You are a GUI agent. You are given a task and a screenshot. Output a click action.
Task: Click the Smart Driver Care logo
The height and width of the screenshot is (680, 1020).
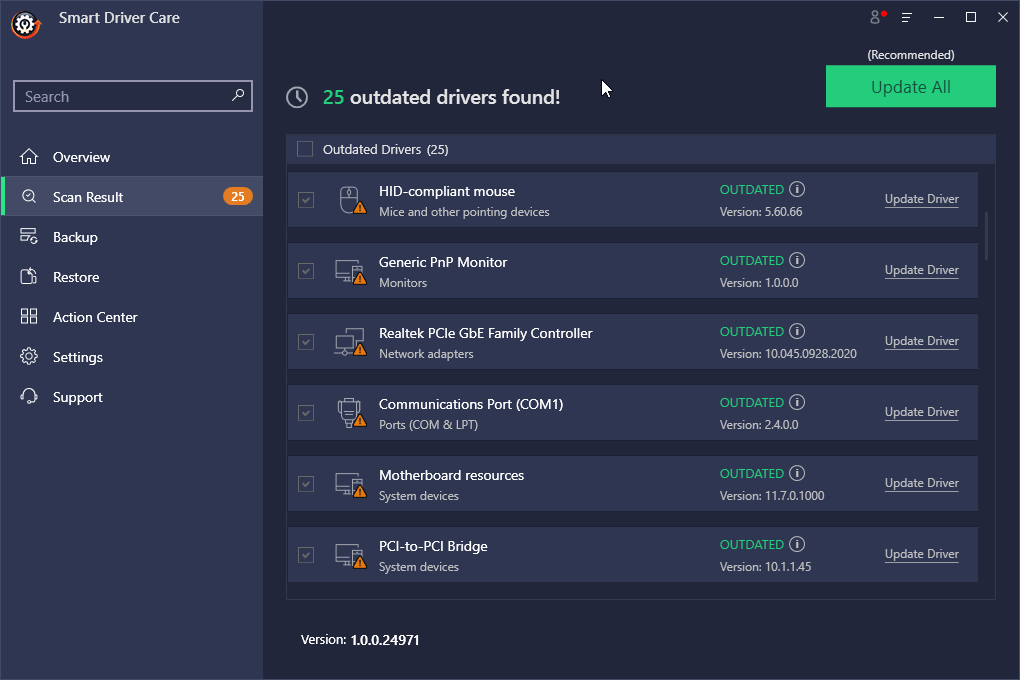click(x=25, y=23)
